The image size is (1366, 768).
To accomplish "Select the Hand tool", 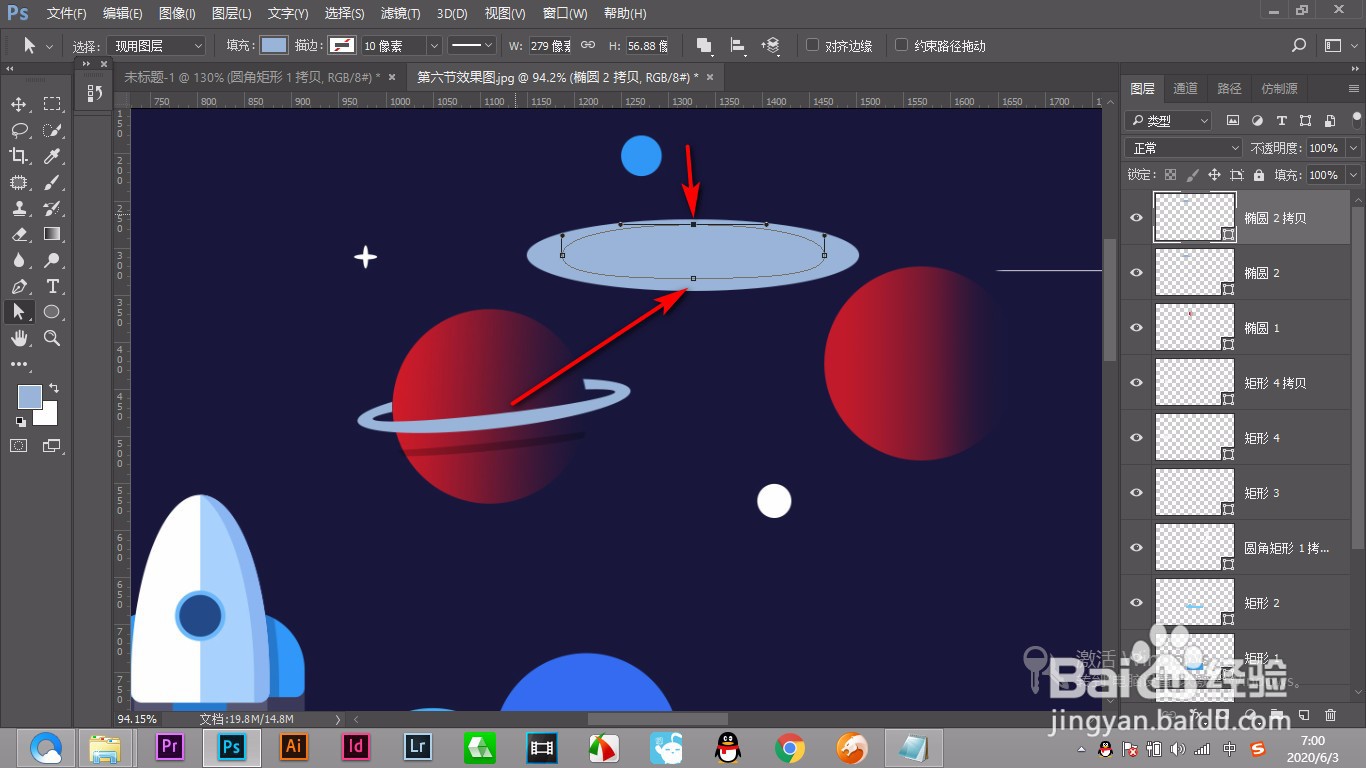I will click(18, 338).
